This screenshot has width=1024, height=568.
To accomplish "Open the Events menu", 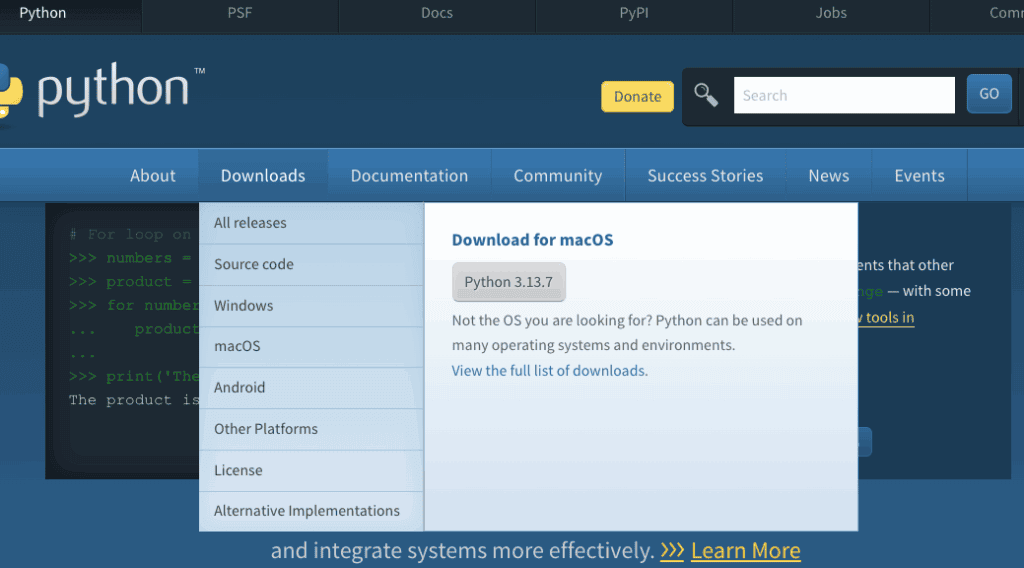I will [x=920, y=176].
